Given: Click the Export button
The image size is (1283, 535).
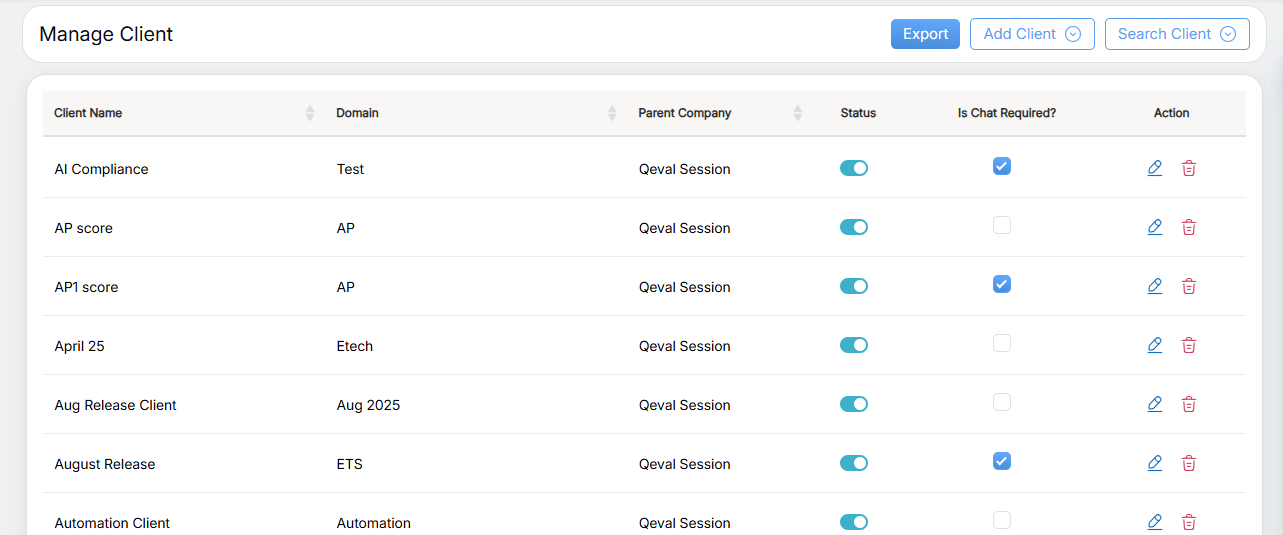Looking at the screenshot, I should [925, 34].
